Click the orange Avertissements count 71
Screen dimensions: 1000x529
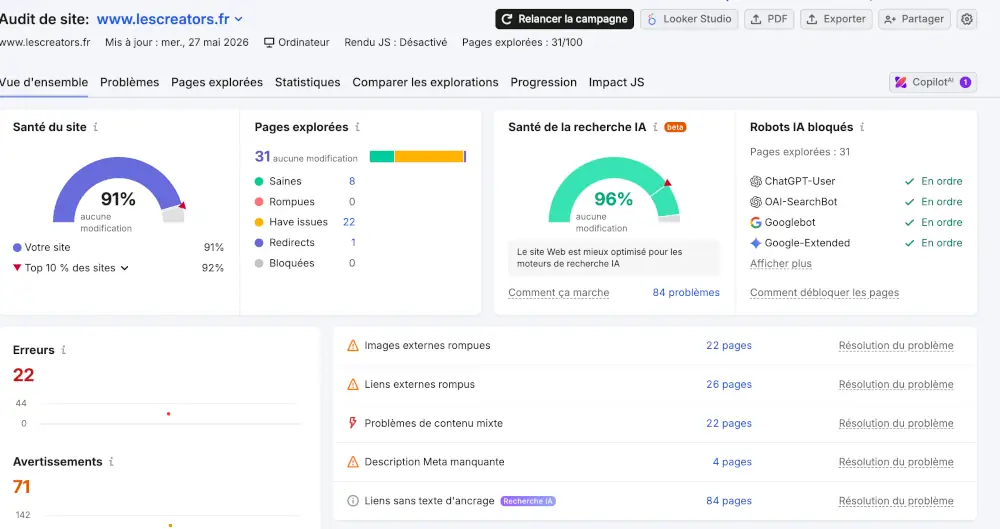click(x=22, y=487)
